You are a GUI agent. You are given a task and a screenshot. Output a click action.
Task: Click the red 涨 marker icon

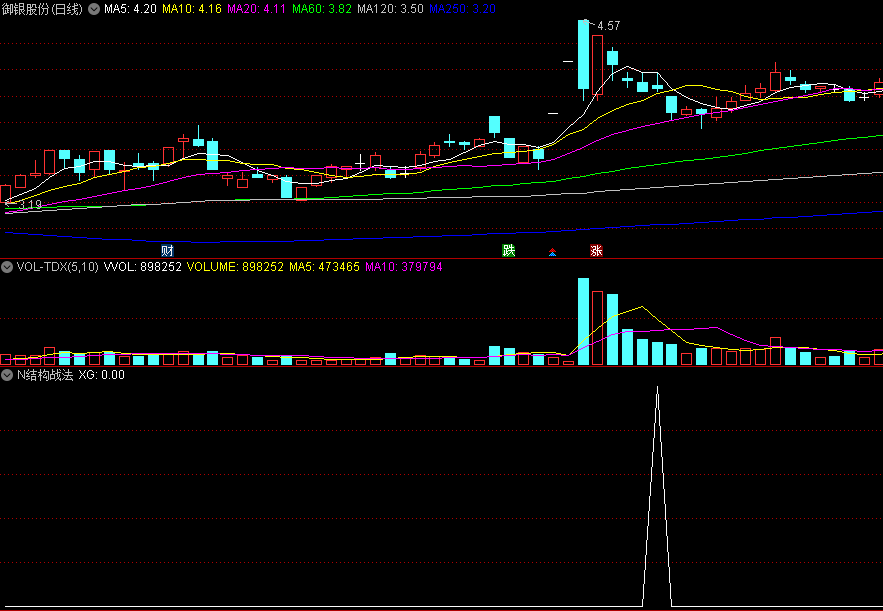coord(596,250)
